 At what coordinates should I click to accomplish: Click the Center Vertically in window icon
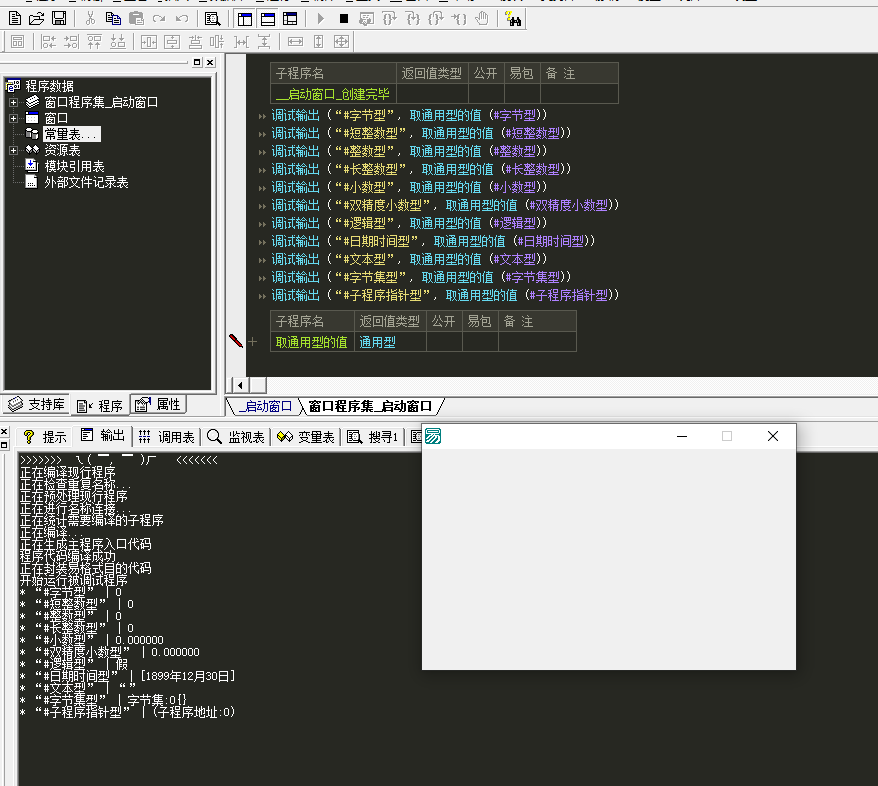coord(172,41)
